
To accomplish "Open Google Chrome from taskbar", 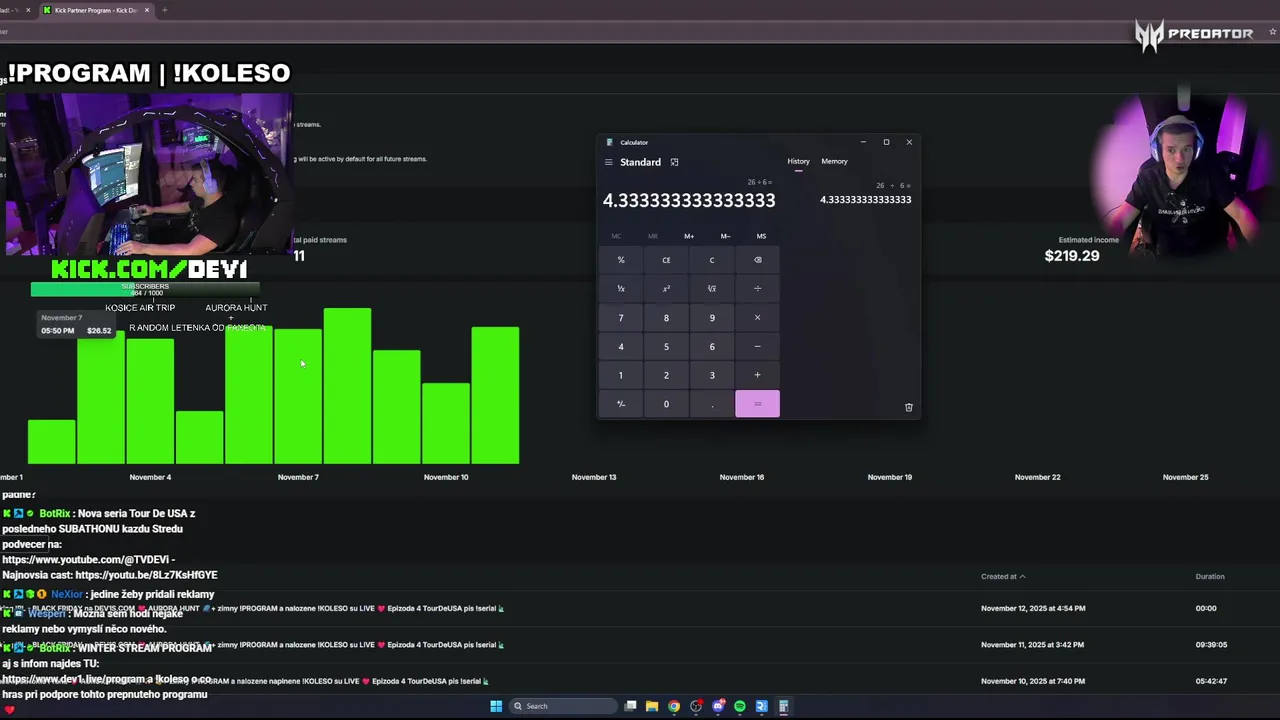I will (x=674, y=706).
